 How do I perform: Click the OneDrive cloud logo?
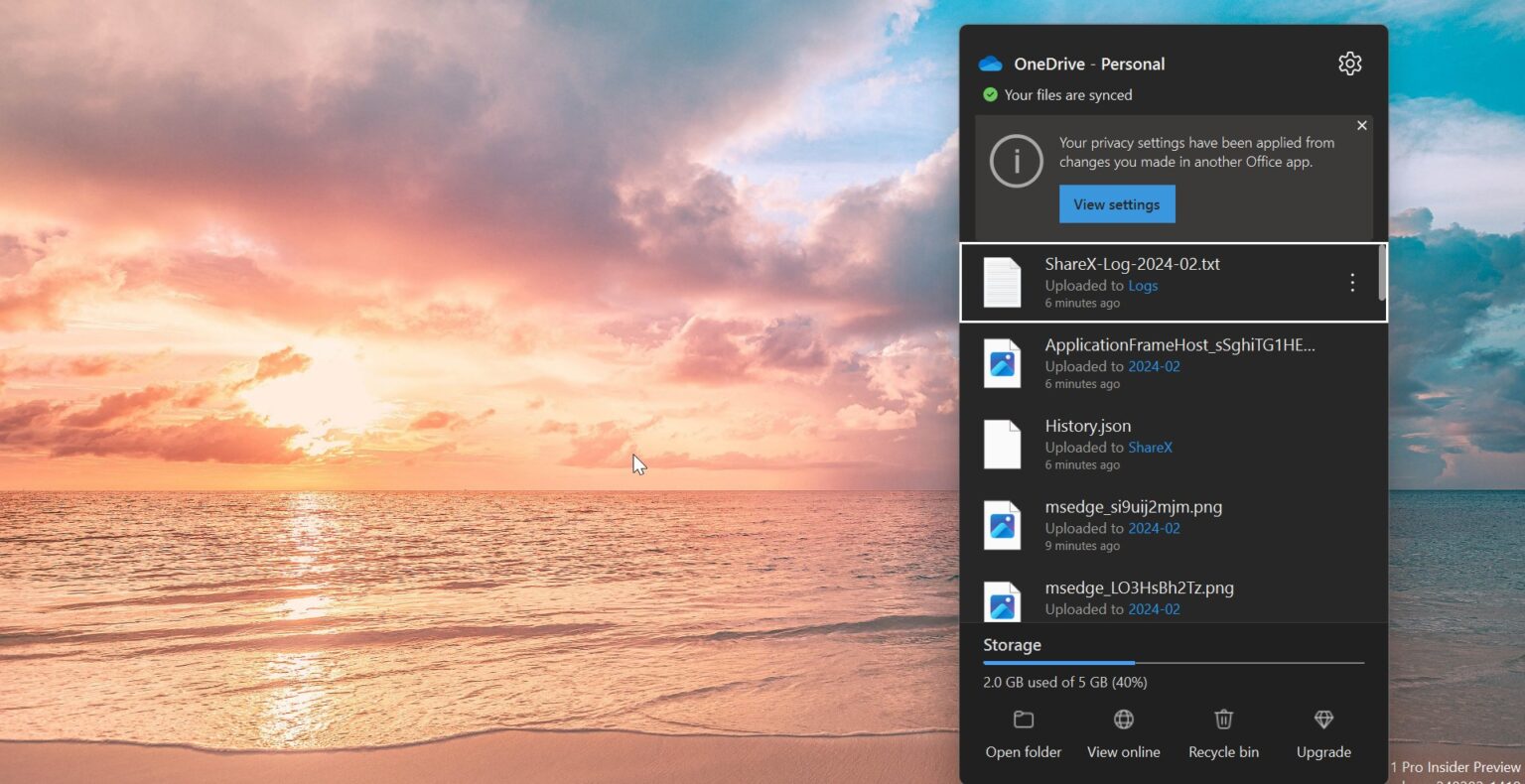[x=990, y=64]
